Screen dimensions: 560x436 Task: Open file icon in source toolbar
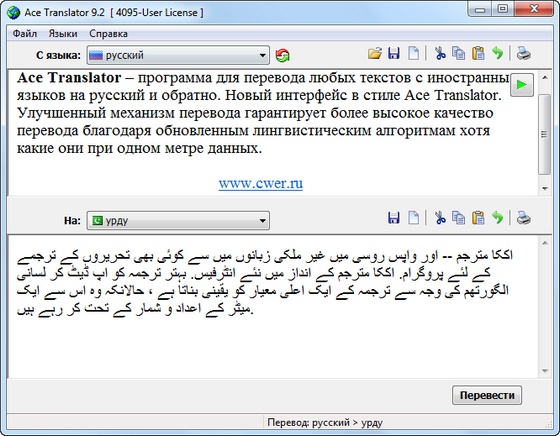[375, 54]
